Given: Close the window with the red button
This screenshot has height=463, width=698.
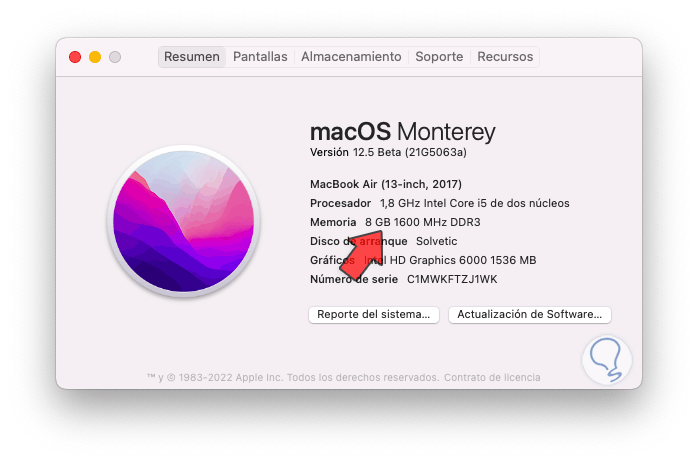Looking at the screenshot, I should (x=75, y=57).
